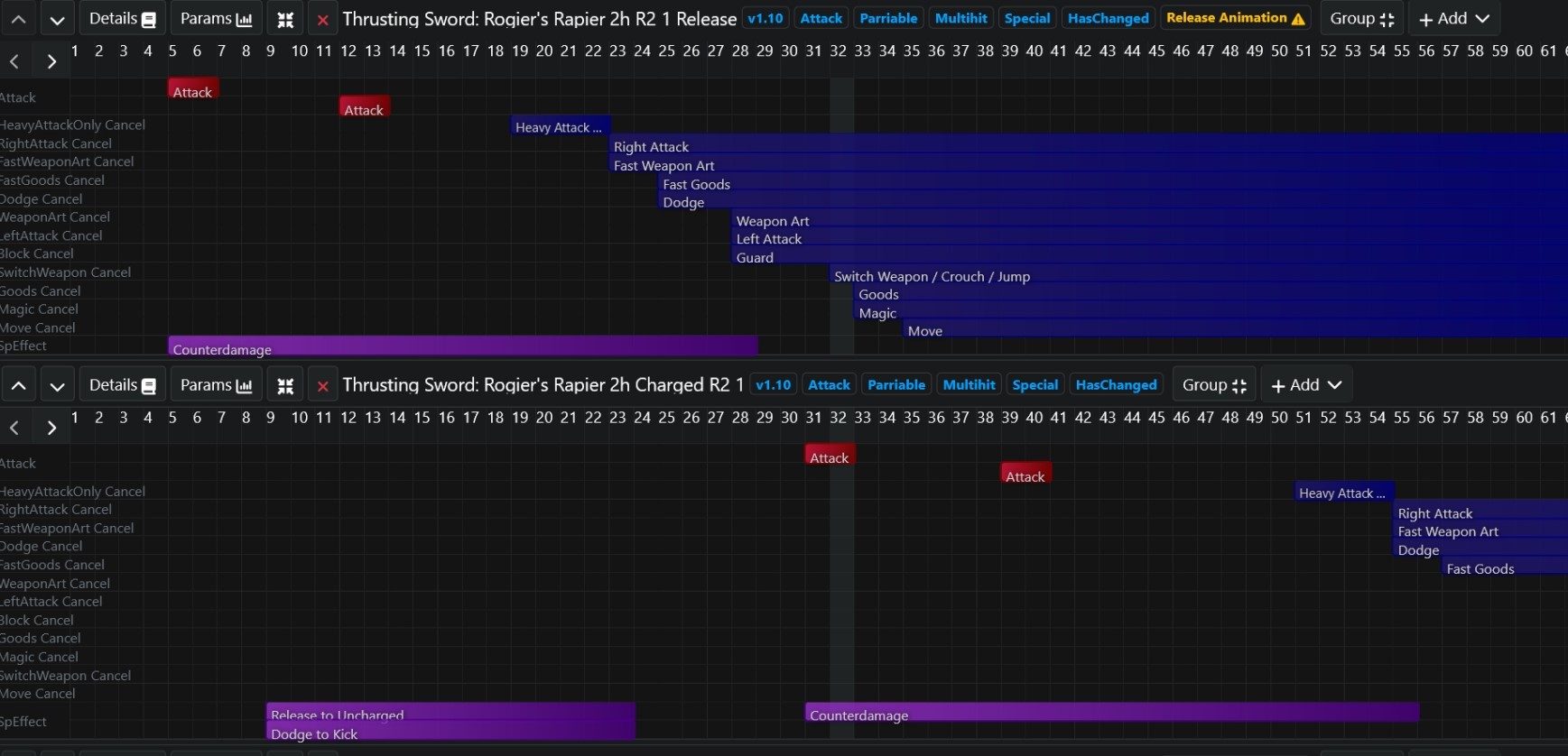
Task: Open Params for the Charged R2 1 animation
Action: point(217,385)
